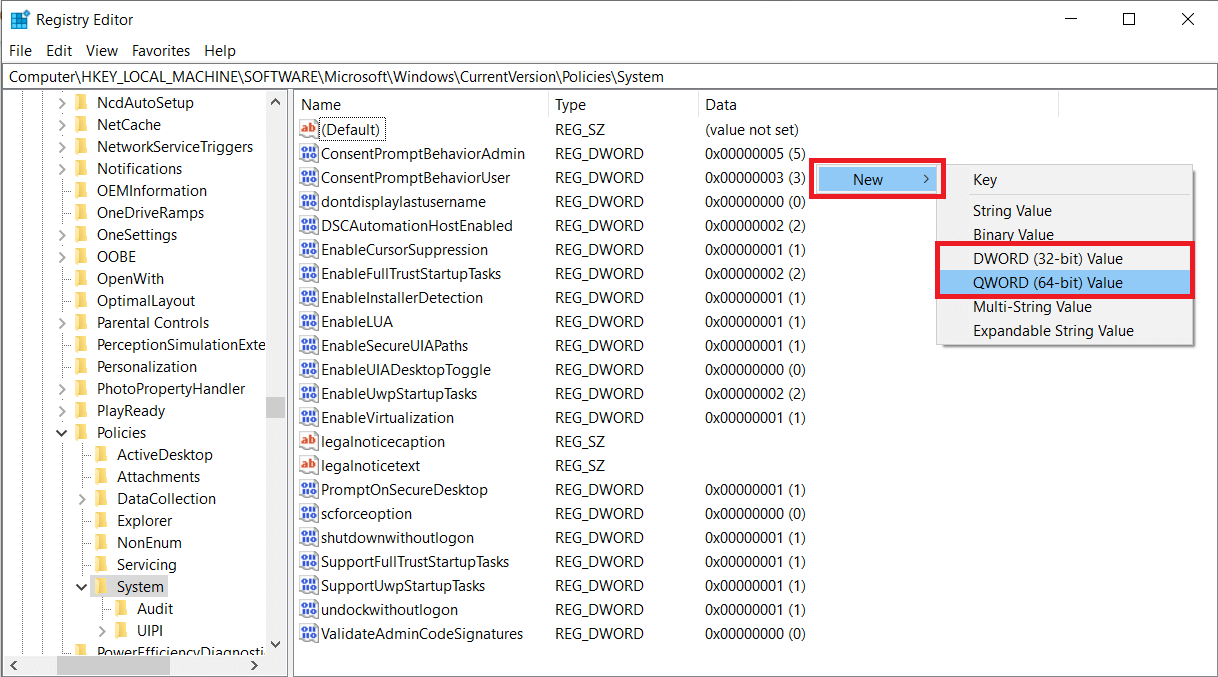This screenshot has width=1218, height=677.
Task: Select QWORD (64-bit) Value menu entry
Action: [1047, 283]
